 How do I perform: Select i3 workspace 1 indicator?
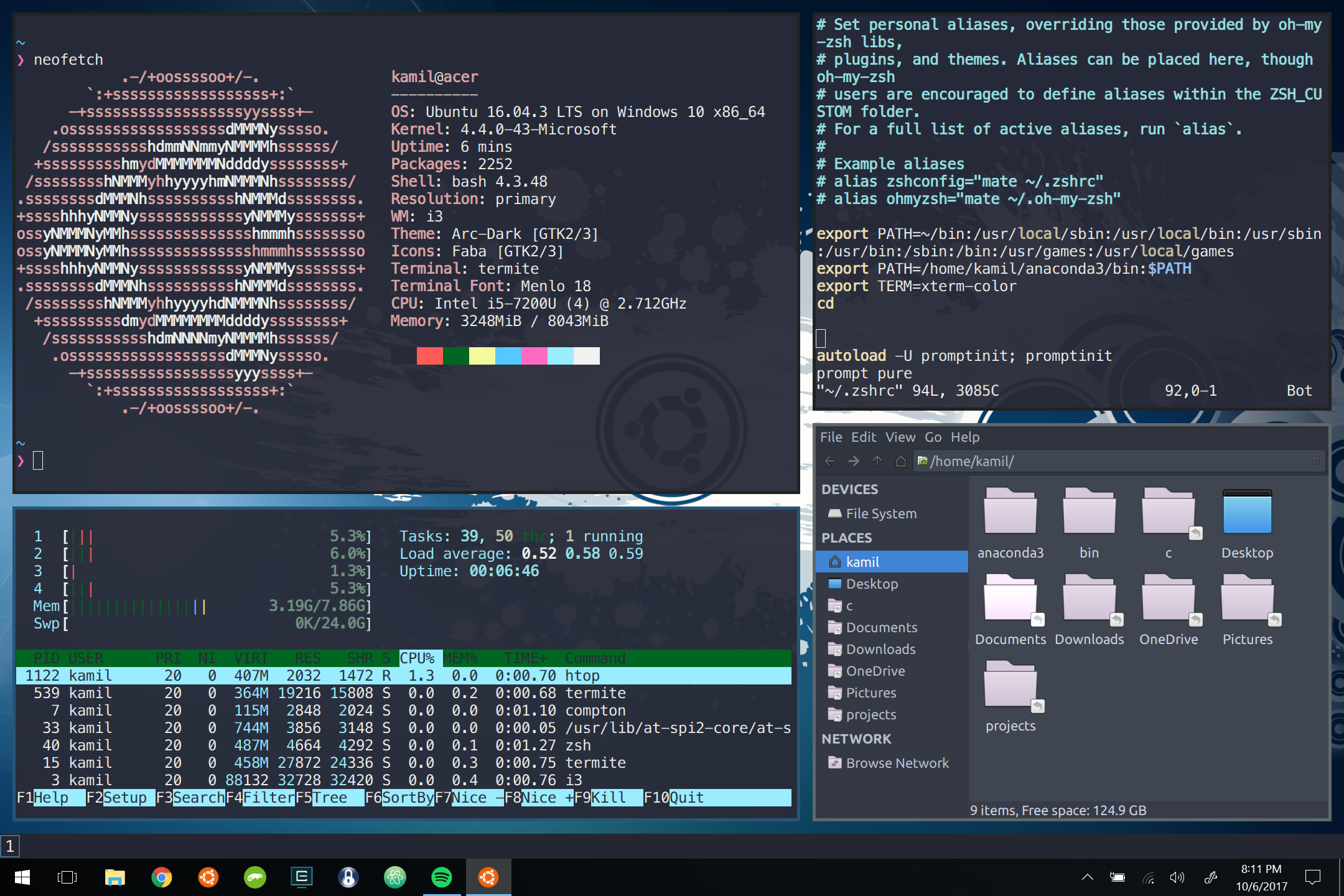tap(10, 846)
